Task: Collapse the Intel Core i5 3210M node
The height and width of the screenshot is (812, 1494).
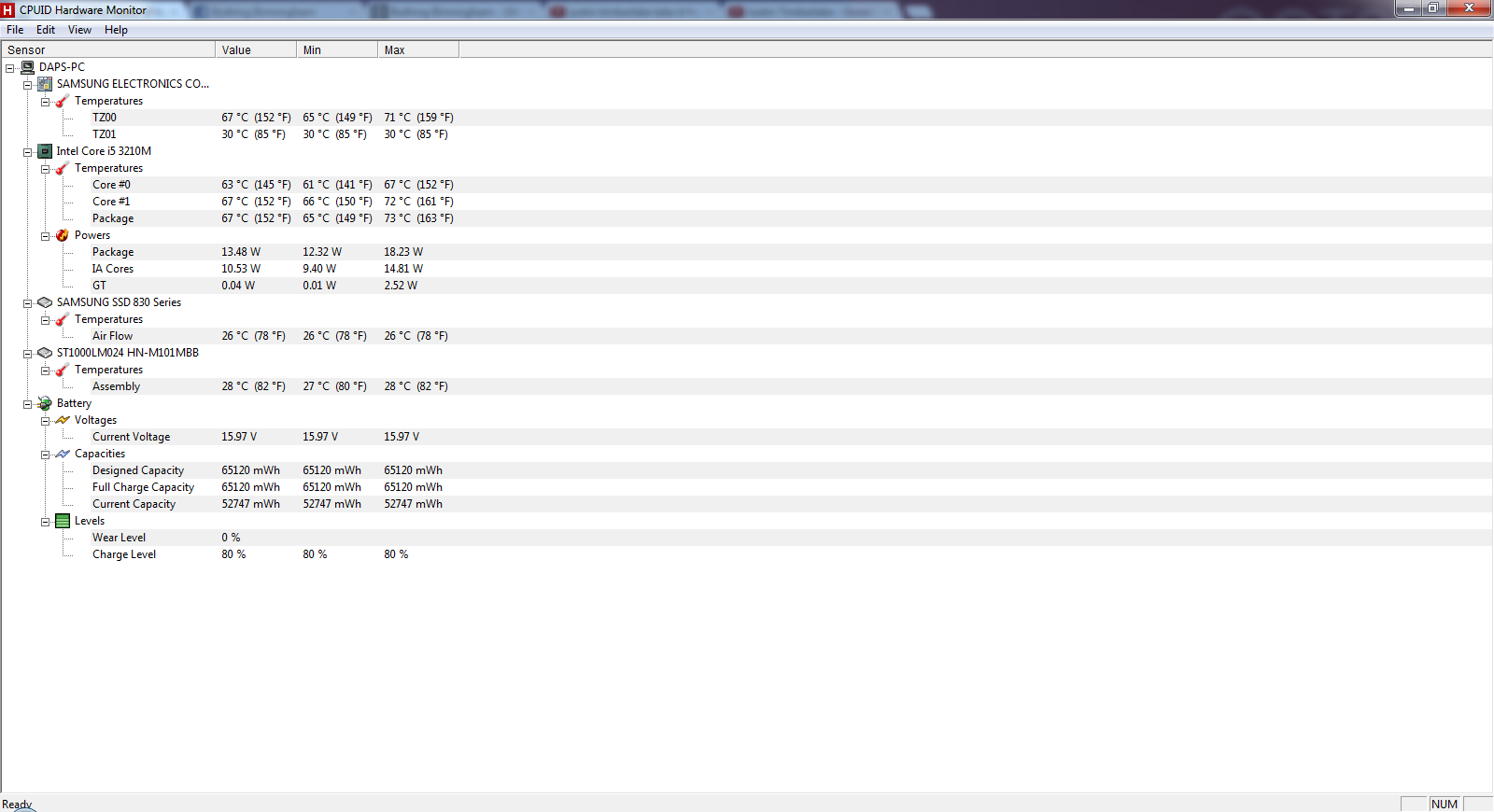Action: [28, 152]
